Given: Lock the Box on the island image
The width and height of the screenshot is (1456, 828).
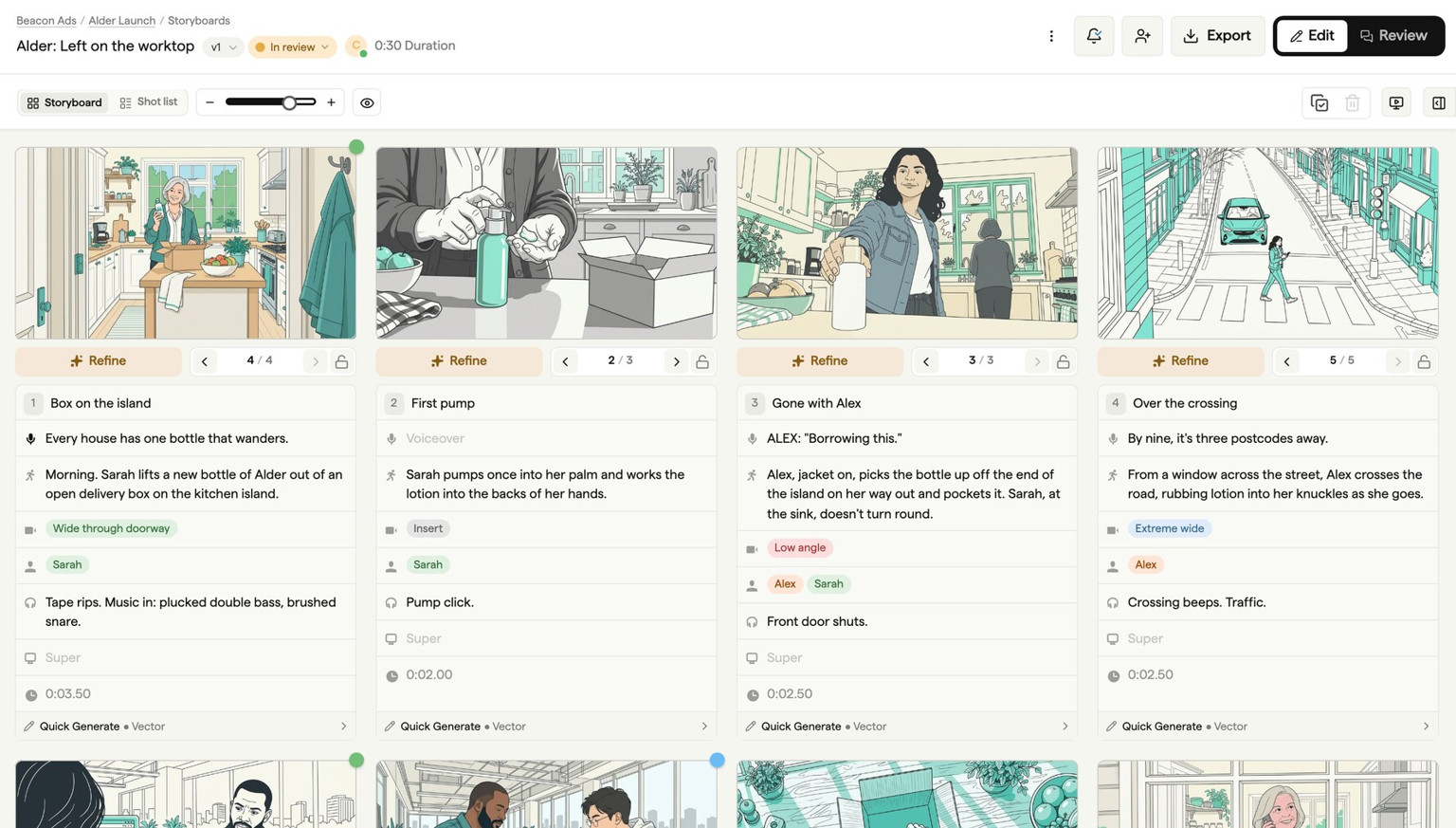Looking at the screenshot, I should coord(342,361).
